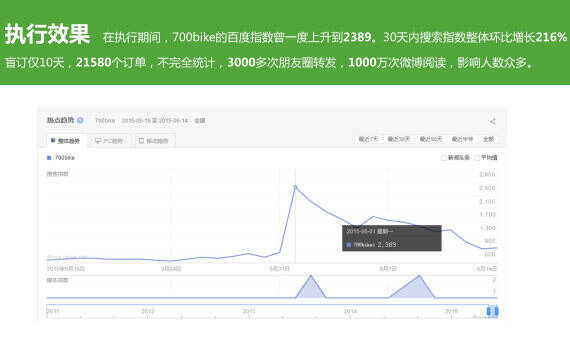Image resolution: width=570 pixels, height=360 pixels.
Task: Select the last 90 days range
Action: (431, 139)
